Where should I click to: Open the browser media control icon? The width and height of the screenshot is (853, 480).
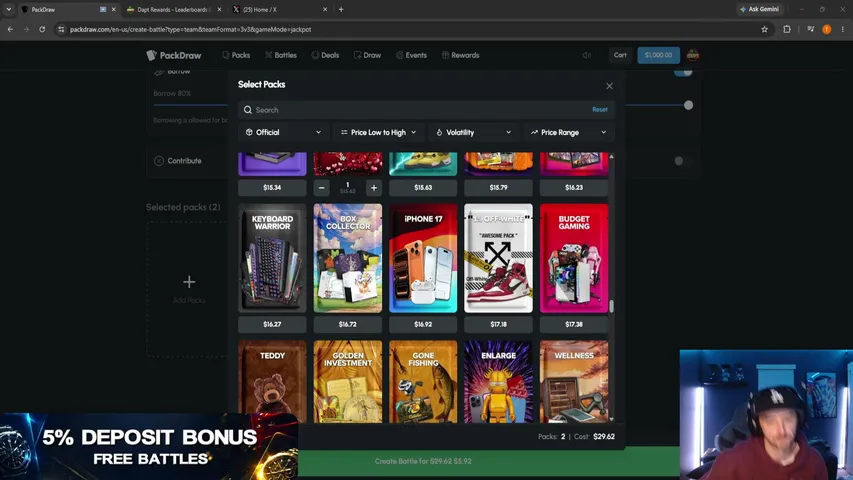tap(811, 29)
